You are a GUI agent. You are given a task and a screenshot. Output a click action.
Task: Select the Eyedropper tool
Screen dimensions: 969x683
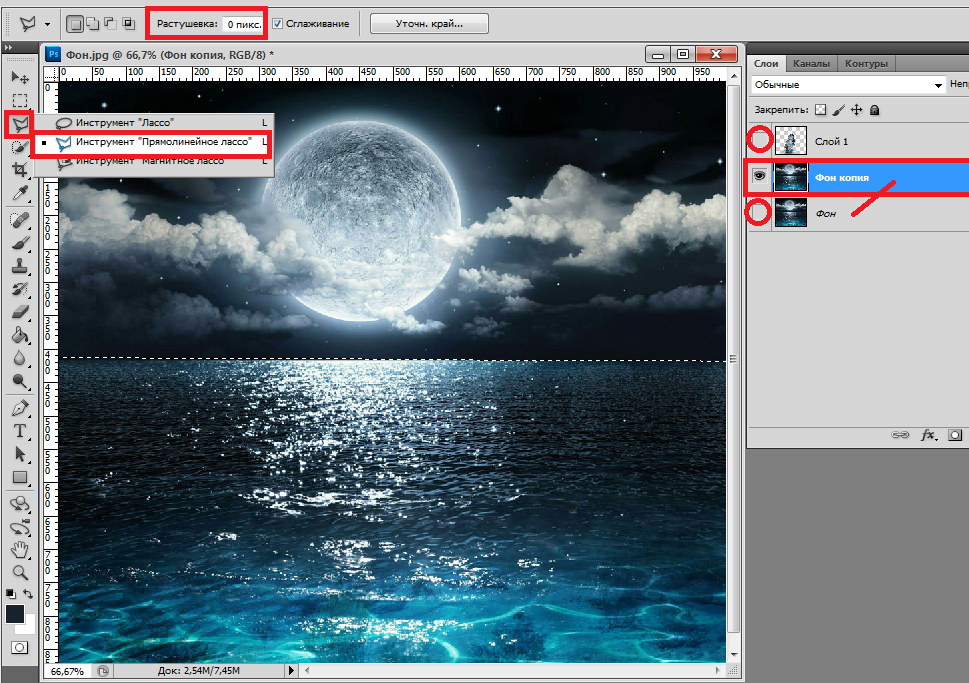[x=19, y=193]
